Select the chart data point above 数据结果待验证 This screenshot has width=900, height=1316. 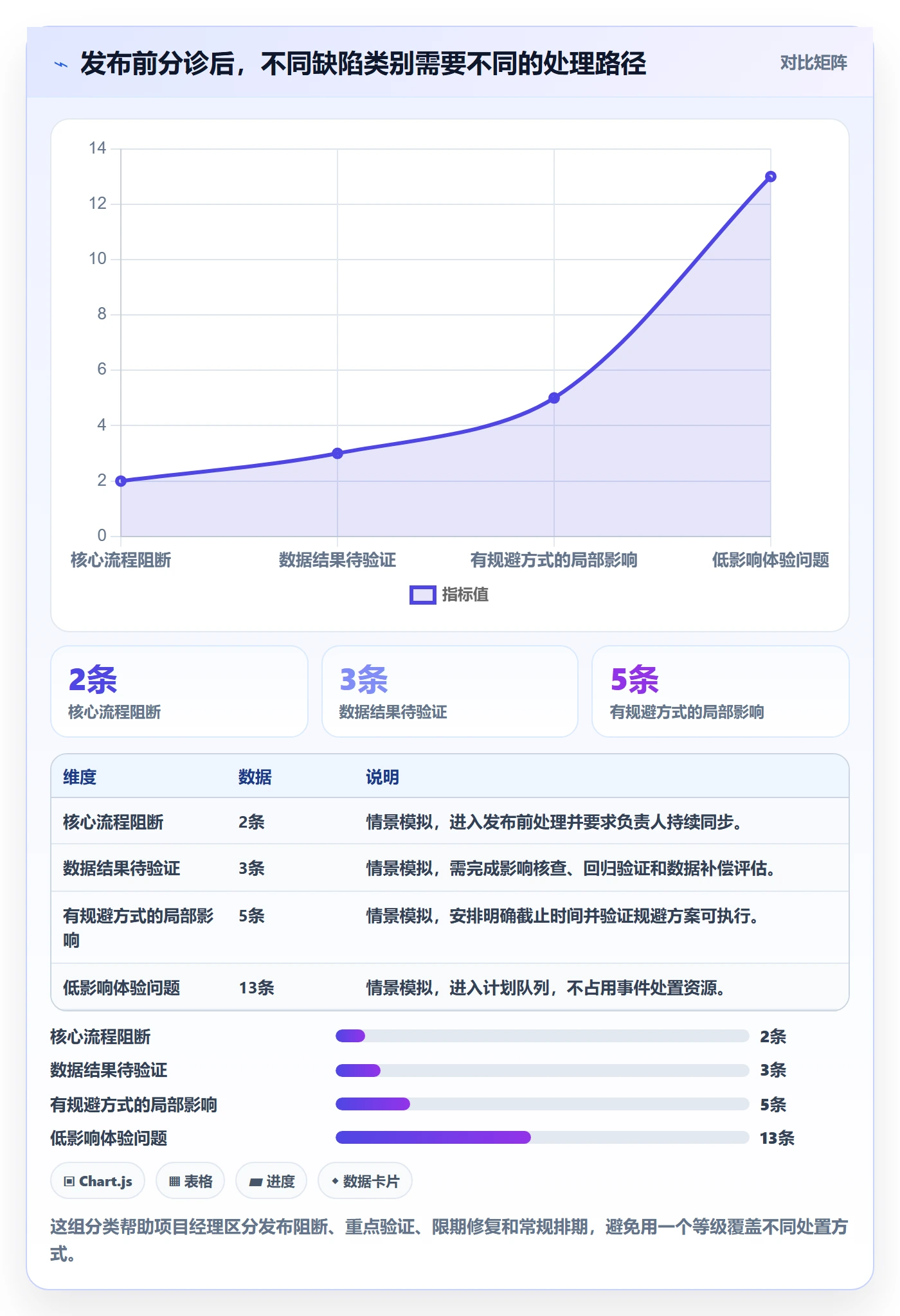(337, 453)
